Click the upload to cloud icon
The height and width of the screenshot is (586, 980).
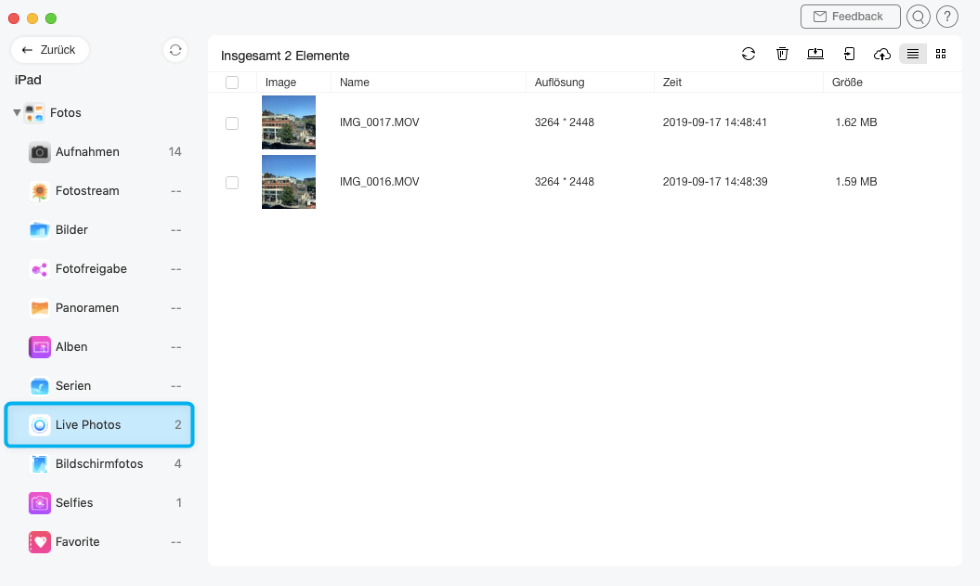point(881,54)
